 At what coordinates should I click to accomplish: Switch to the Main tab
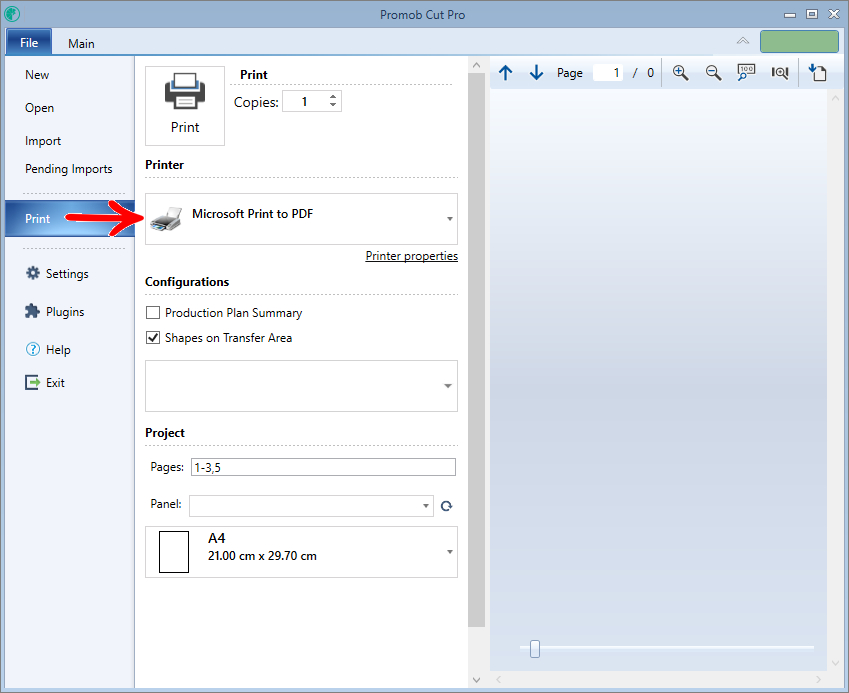[x=81, y=43]
